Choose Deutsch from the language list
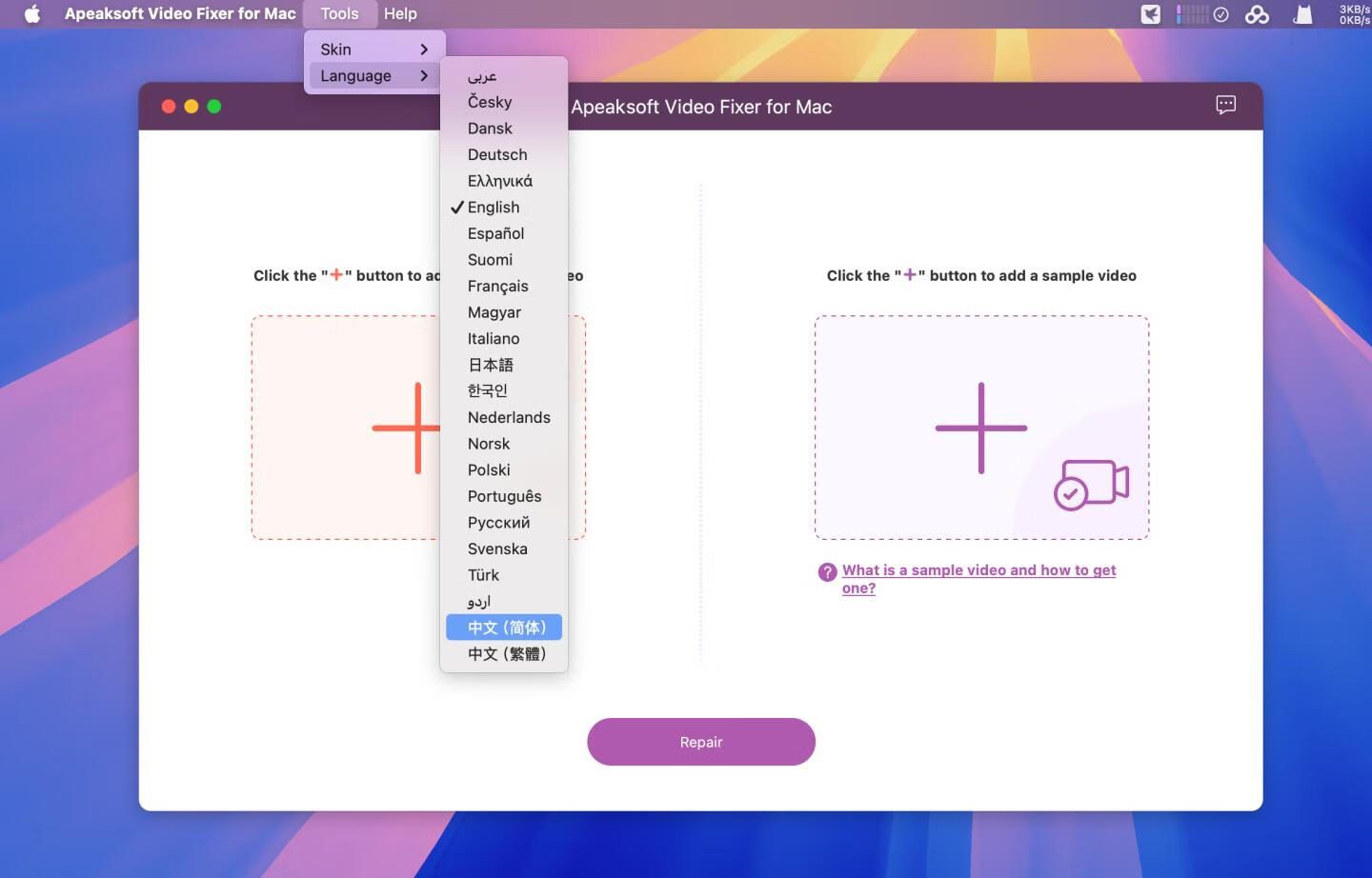 tap(496, 154)
